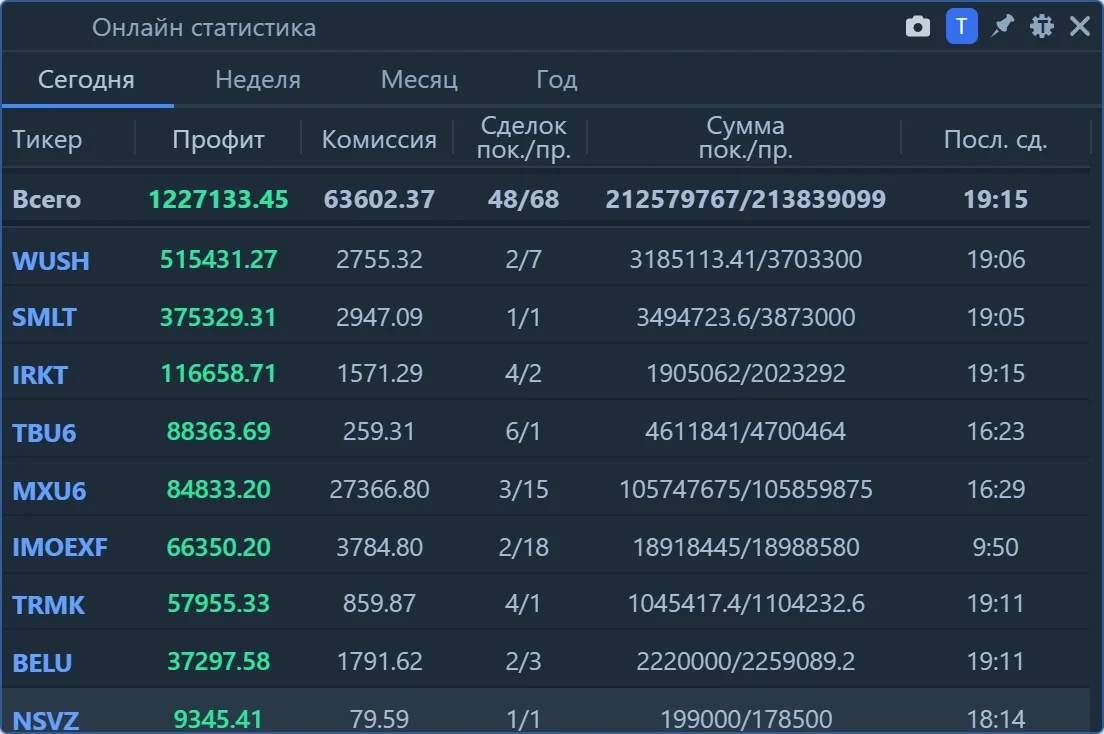Click IMOEXF profit 66350.20
This screenshot has height=734, width=1104.
click(218, 547)
